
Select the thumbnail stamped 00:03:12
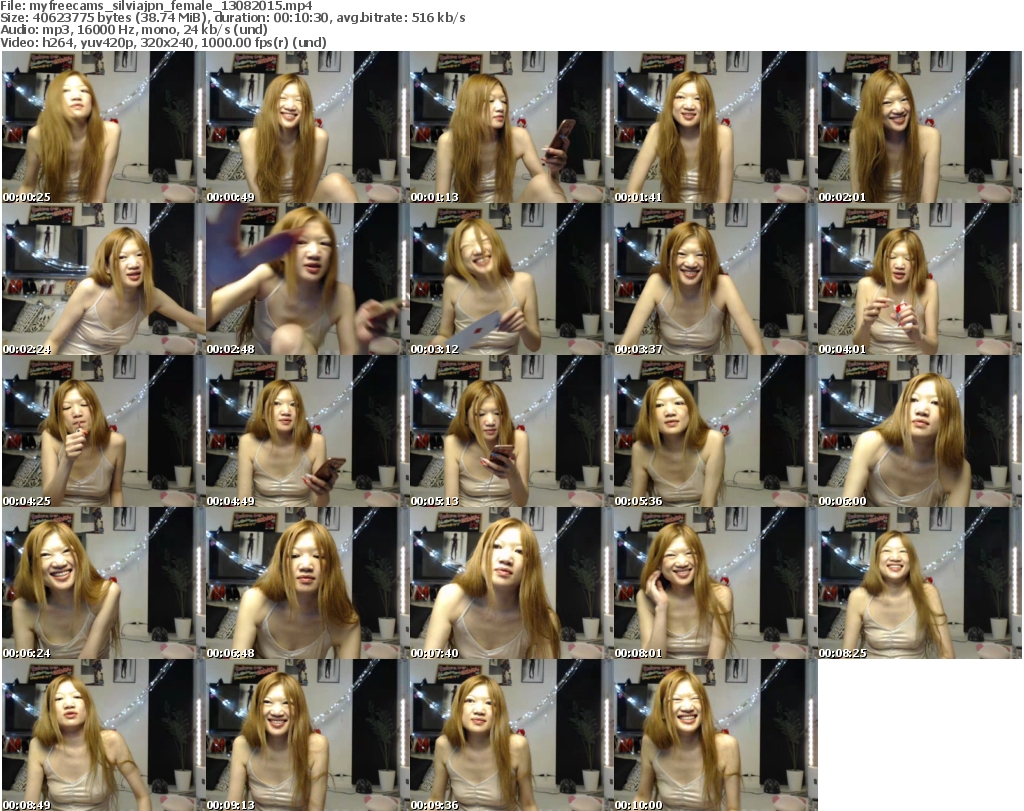click(x=511, y=279)
